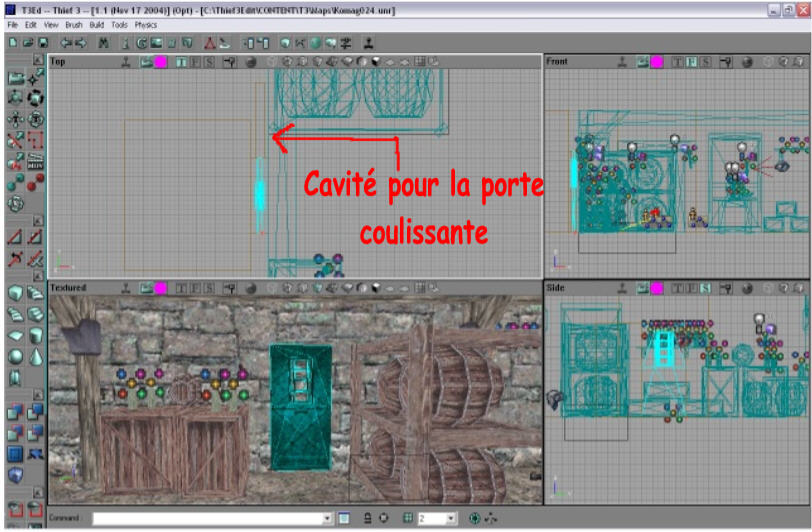Image resolution: width=812 pixels, height=532 pixels.
Task: Click the Top viewport title label
Action: (57, 62)
